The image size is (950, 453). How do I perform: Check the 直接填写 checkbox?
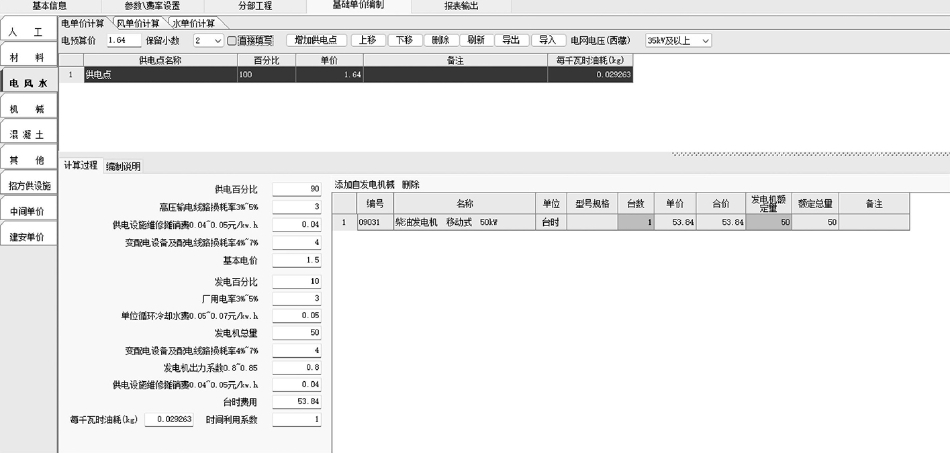click(x=233, y=41)
